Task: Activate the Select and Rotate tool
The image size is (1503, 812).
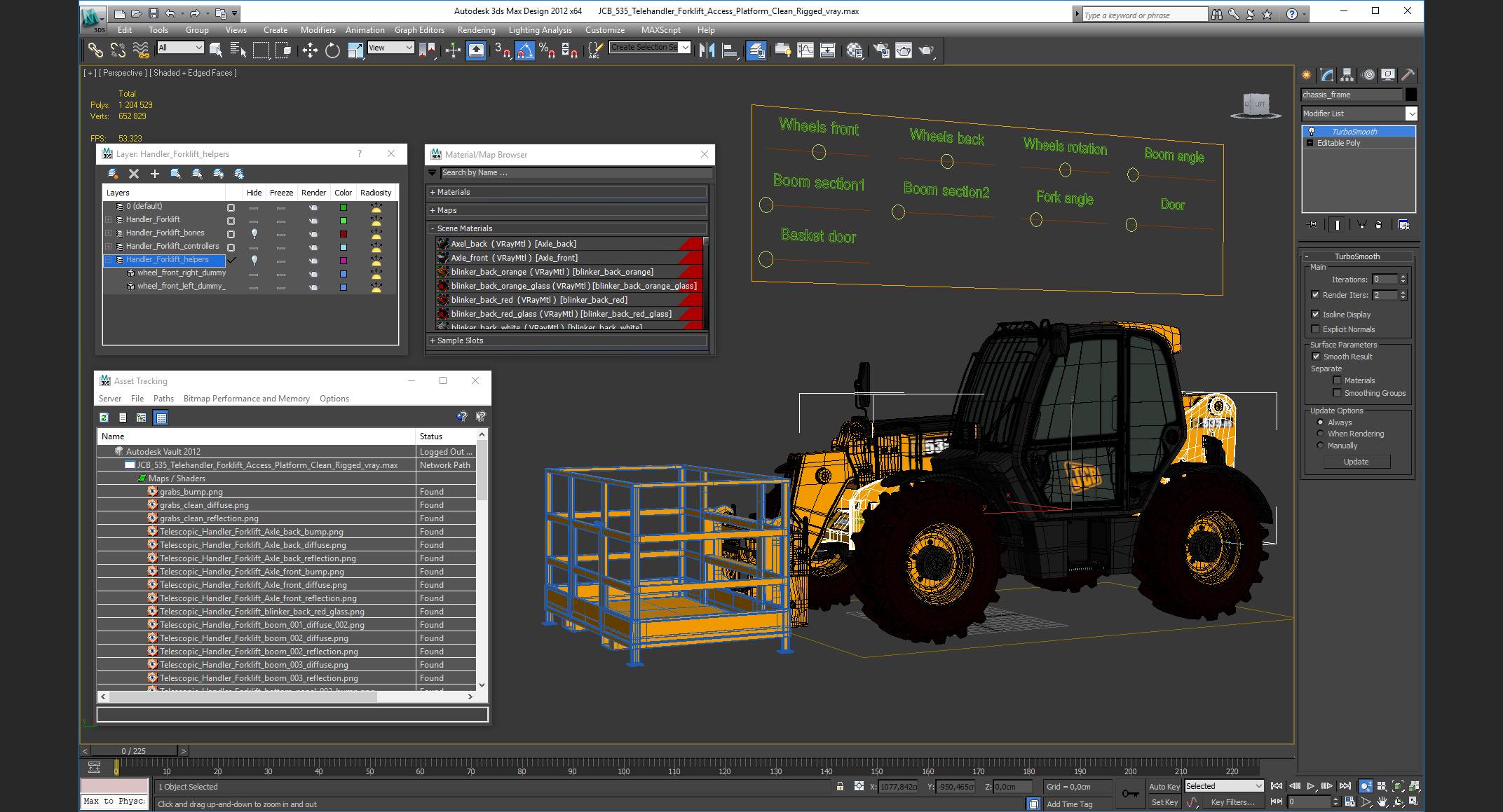Action: [332, 50]
